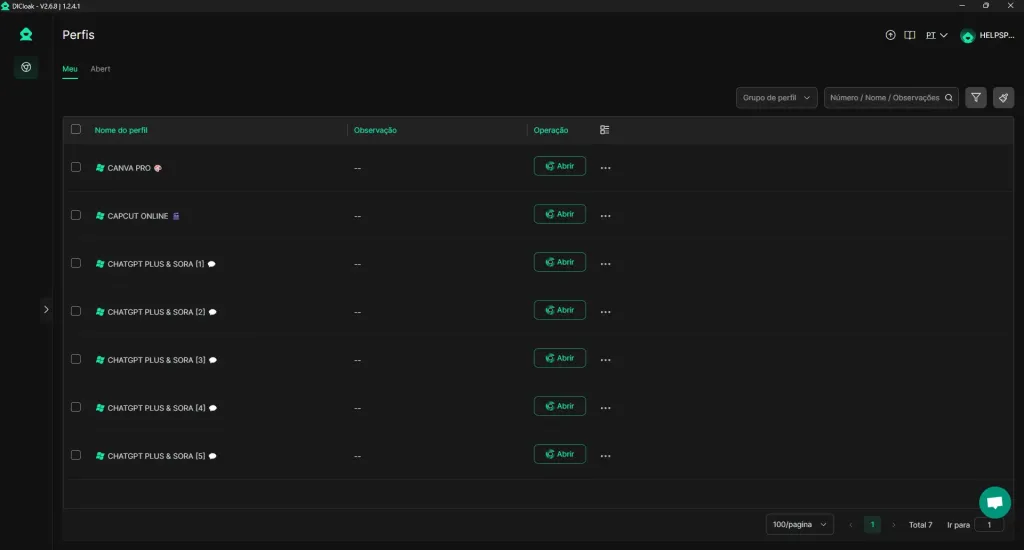Expand the 100/pagina page size dropdown
Viewport: 1024px width, 550px height.
coord(800,525)
